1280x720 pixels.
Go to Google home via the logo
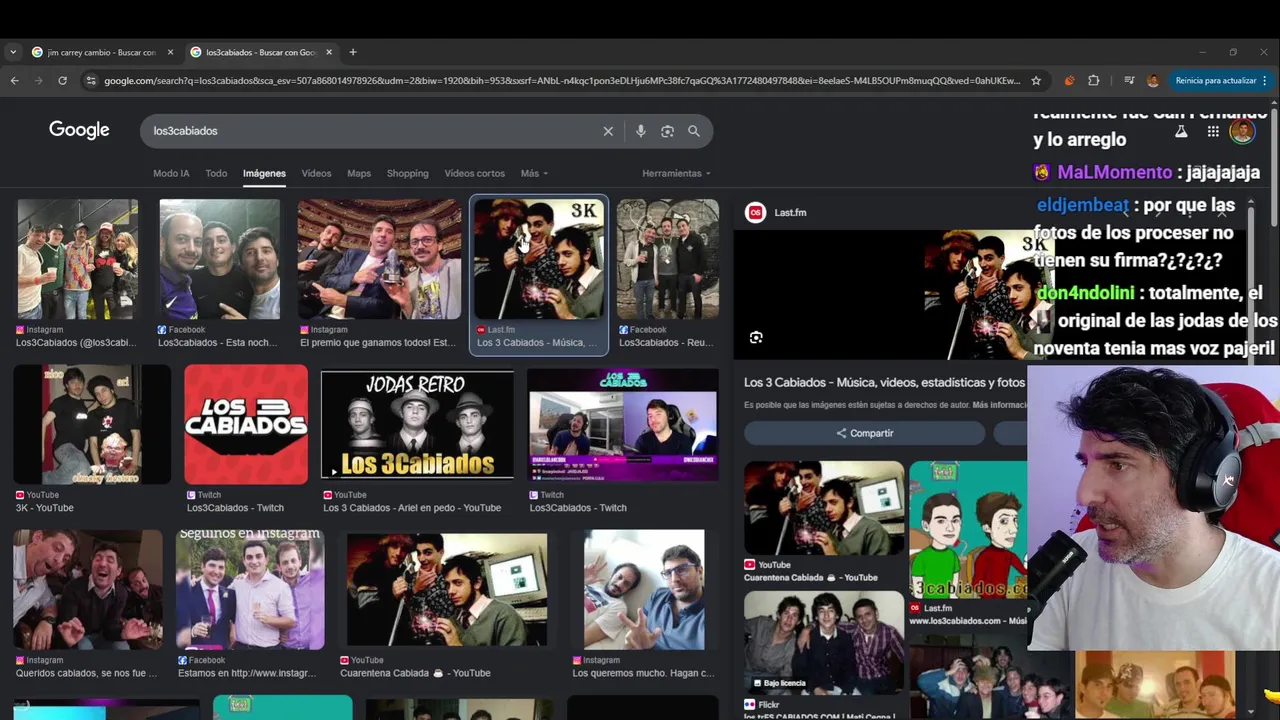click(79, 130)
